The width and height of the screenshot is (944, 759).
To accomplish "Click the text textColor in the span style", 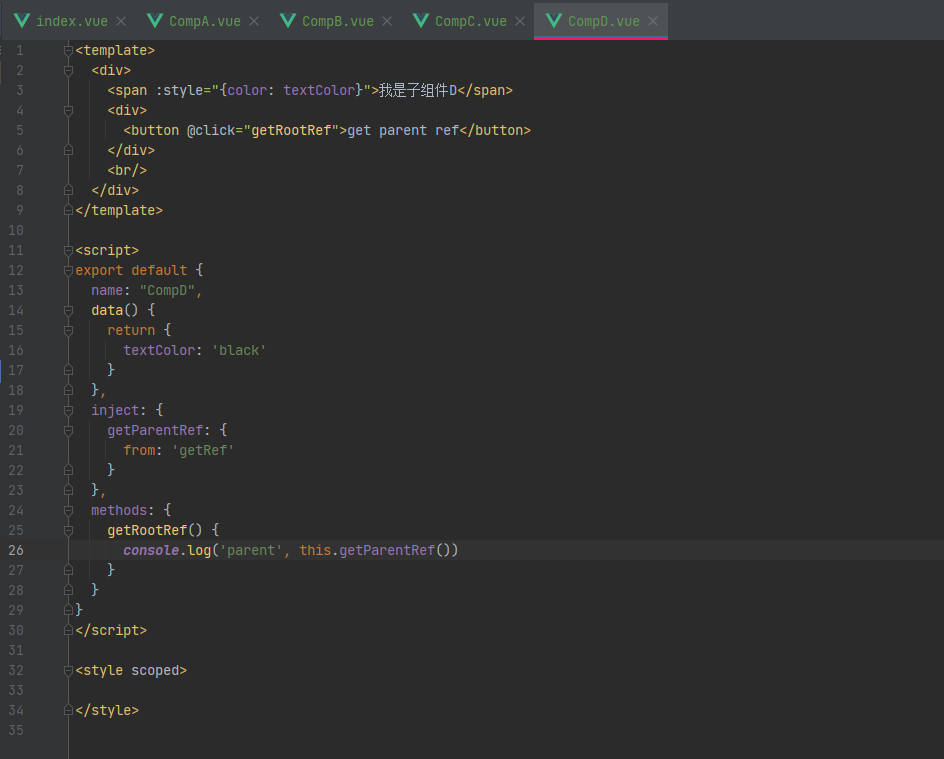I will 319,90.
